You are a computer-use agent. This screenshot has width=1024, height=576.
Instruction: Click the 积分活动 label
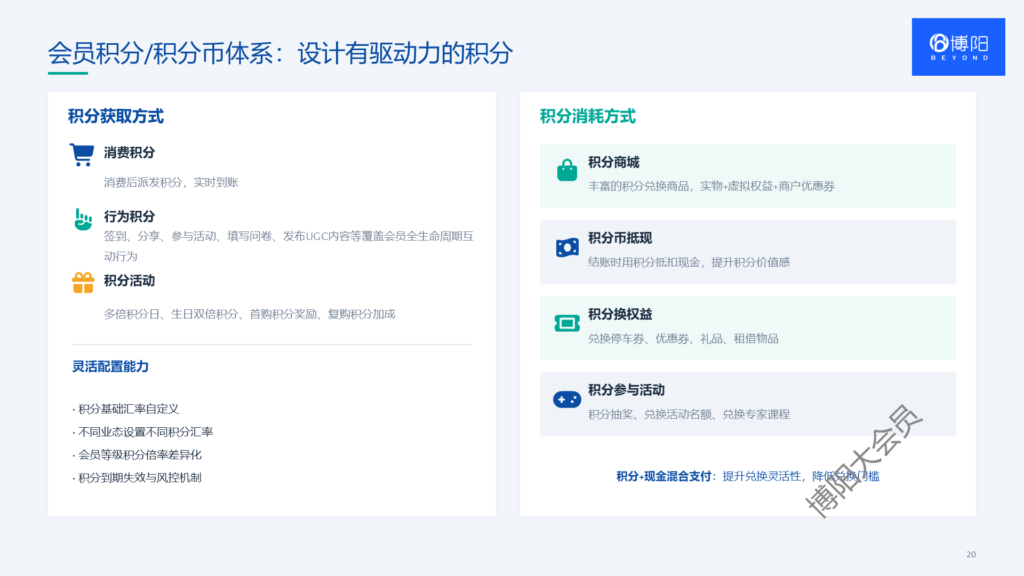coord(129,280)
